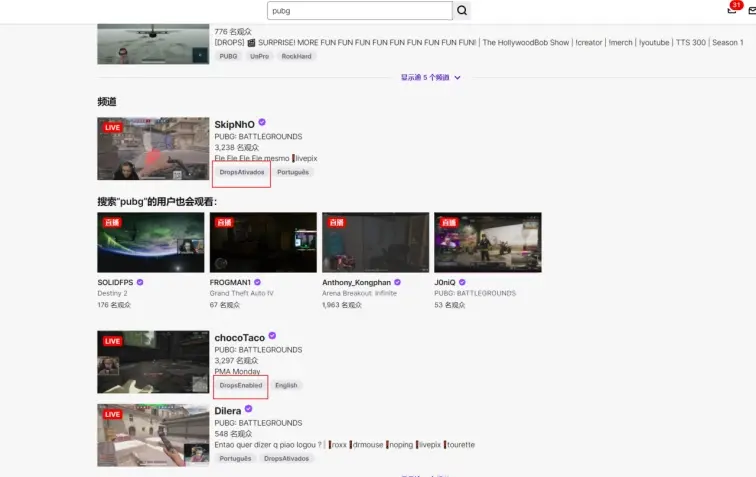The image size is (756, 477).
Task: Select the DropsAtivados tag under SkipNhO
Action: [x=242, y=172]
